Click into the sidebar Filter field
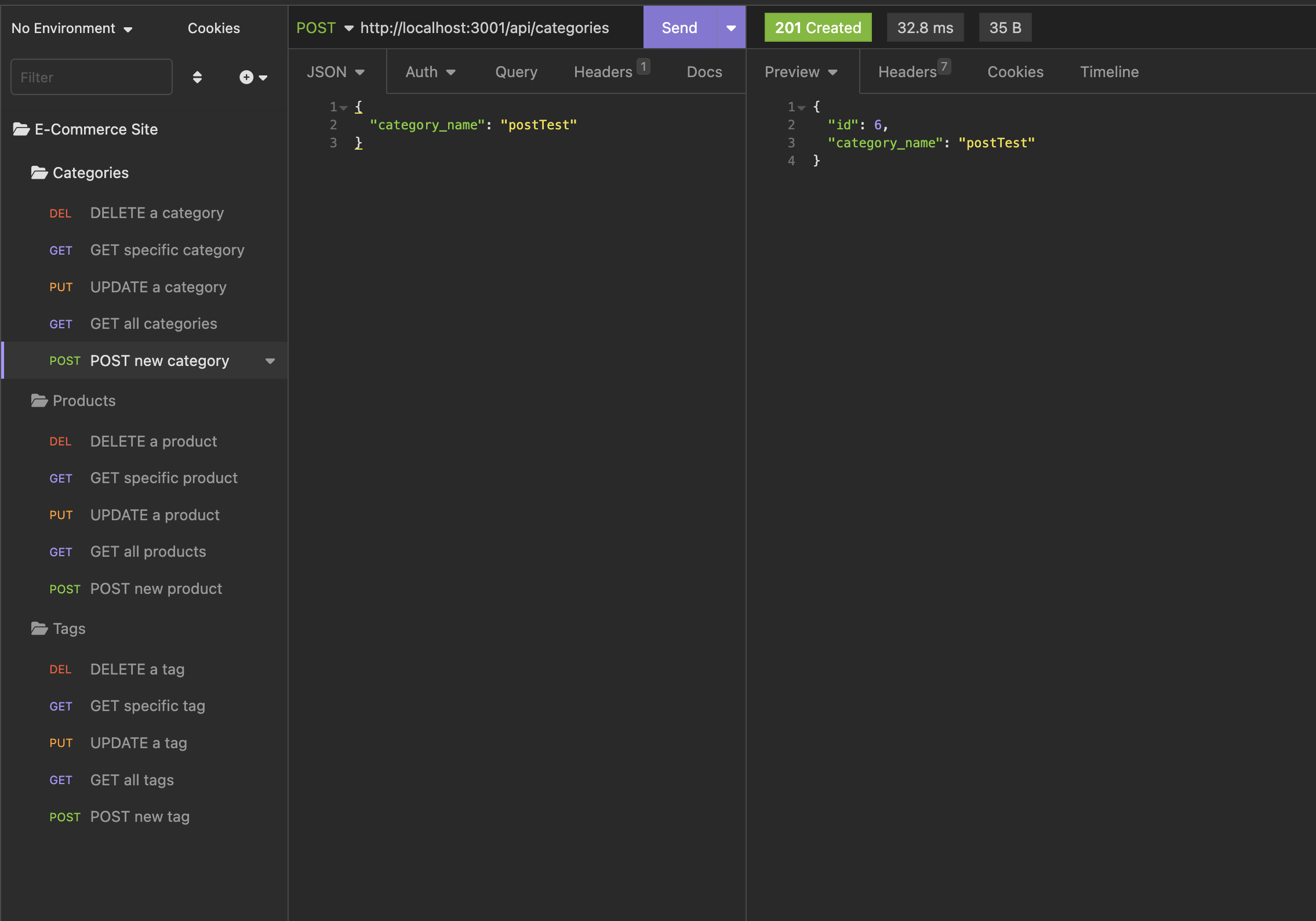The height and width of the screenshot is (921, 1316). point(91,77)
